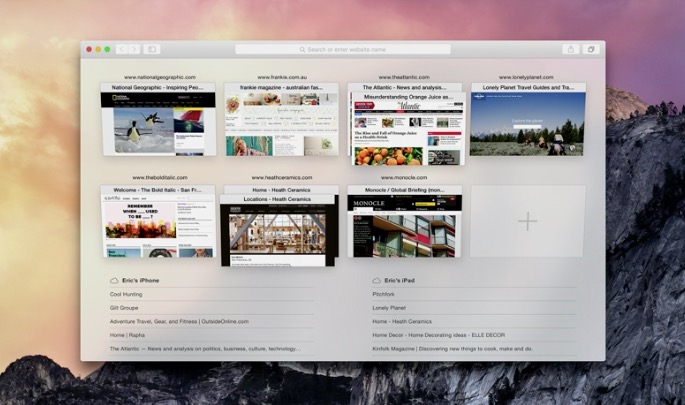This screenshot has height=405, width=685.
Task: Click www.nationalgeographic.com label
Action: (x=160, y=77)
